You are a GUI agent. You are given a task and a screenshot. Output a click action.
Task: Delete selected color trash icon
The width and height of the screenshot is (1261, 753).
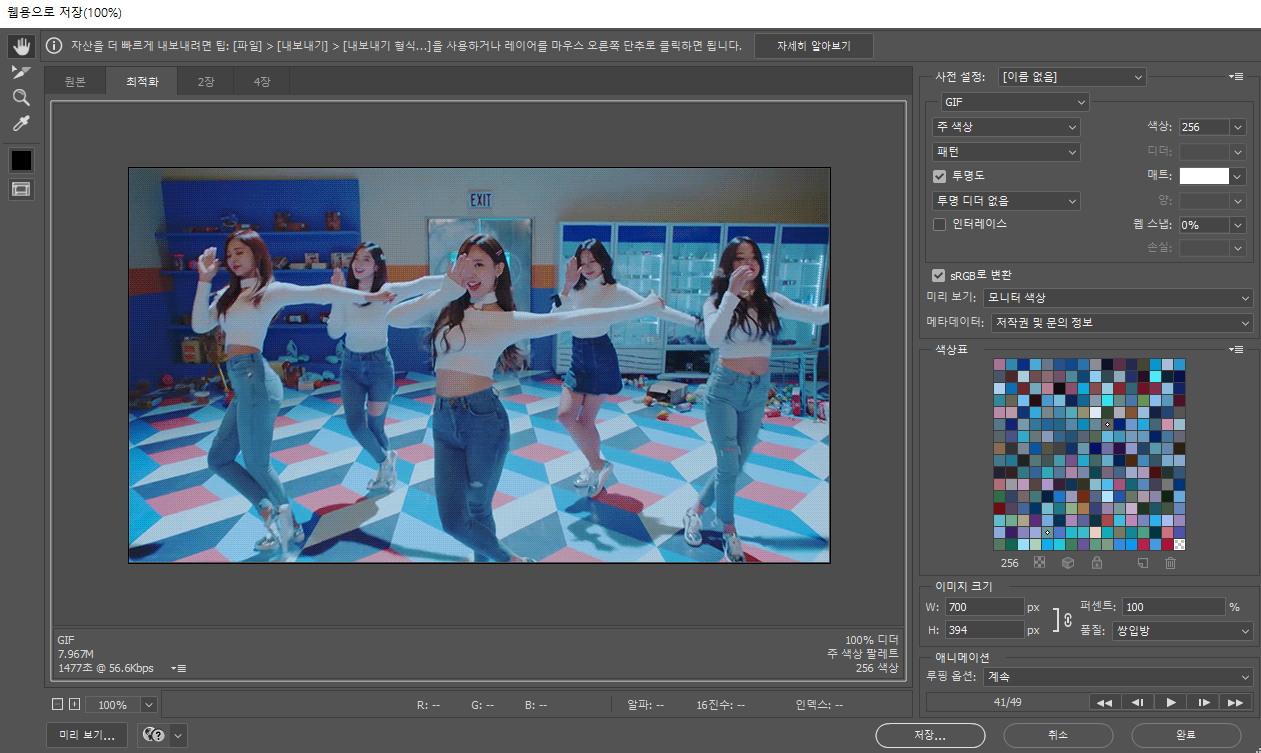click(1170, 563)
